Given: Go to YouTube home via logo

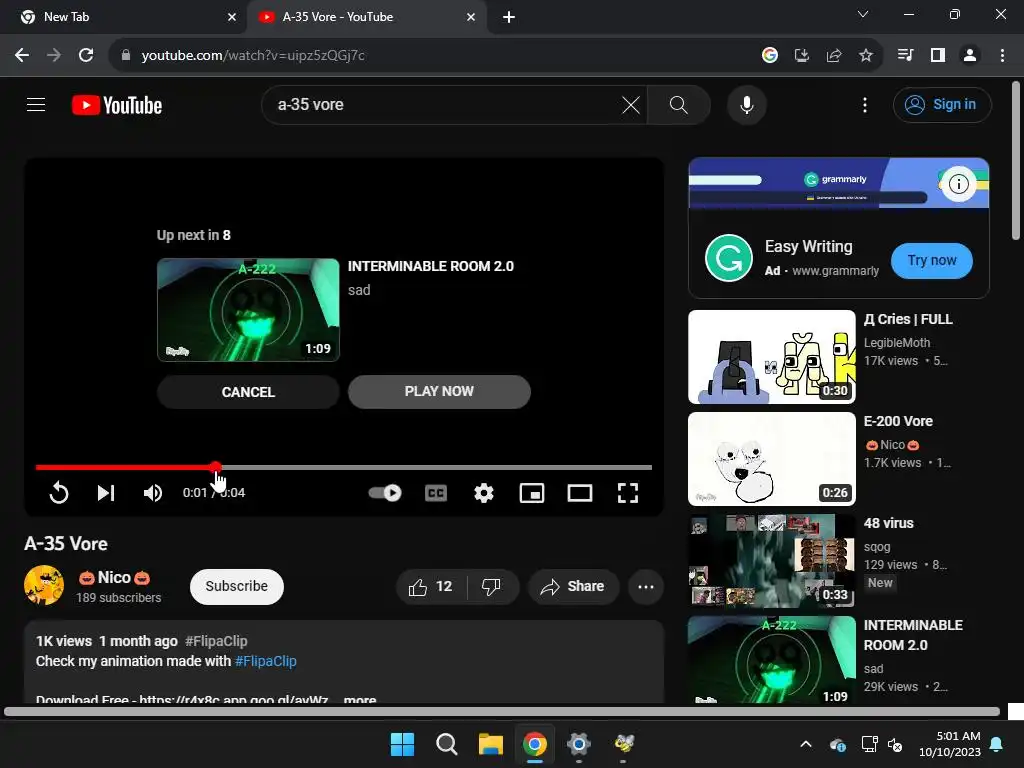Looking at the screenshot, I should (117, 105).
